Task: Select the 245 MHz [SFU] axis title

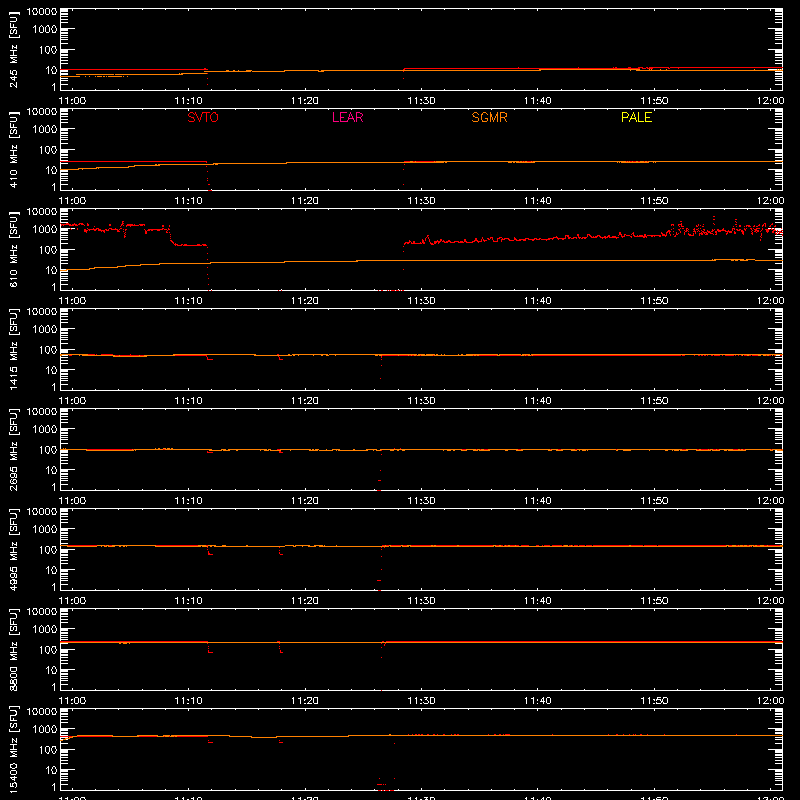Action: click(13, 49)
